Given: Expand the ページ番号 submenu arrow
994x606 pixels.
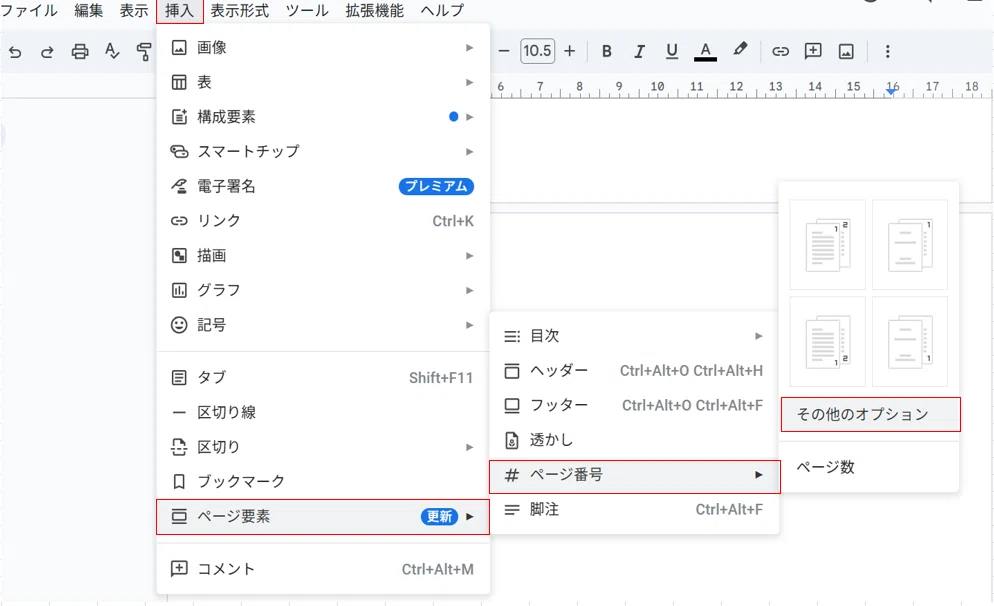Looking at the screenshot, I should 758,475.
